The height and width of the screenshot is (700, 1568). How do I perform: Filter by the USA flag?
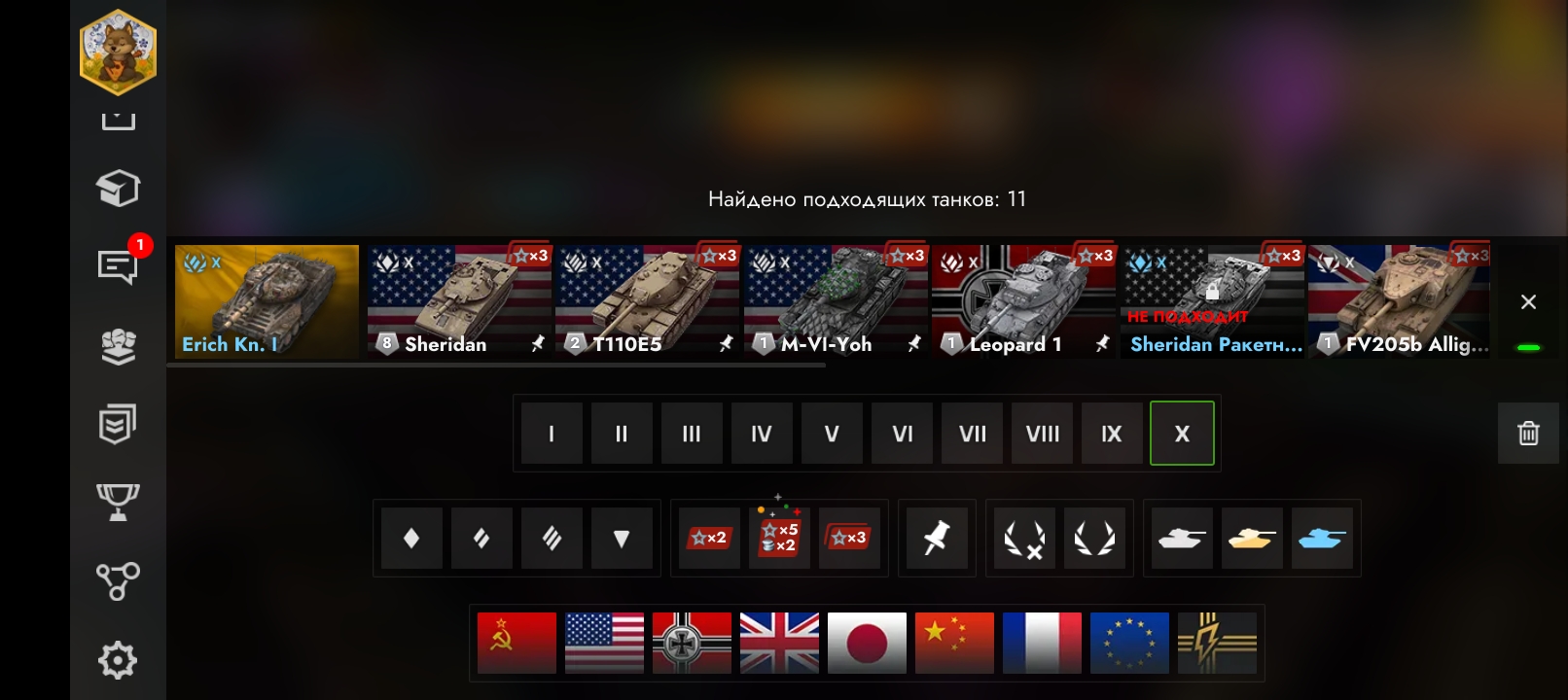point(604,643)
